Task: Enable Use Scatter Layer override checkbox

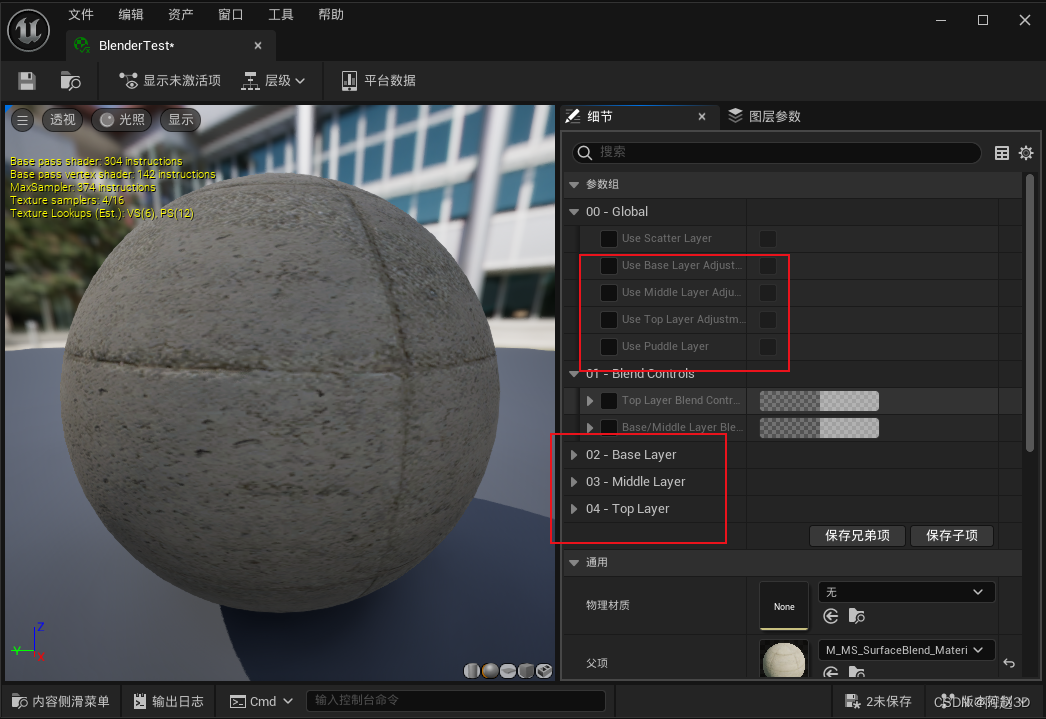Action: (x=608, y=239)
